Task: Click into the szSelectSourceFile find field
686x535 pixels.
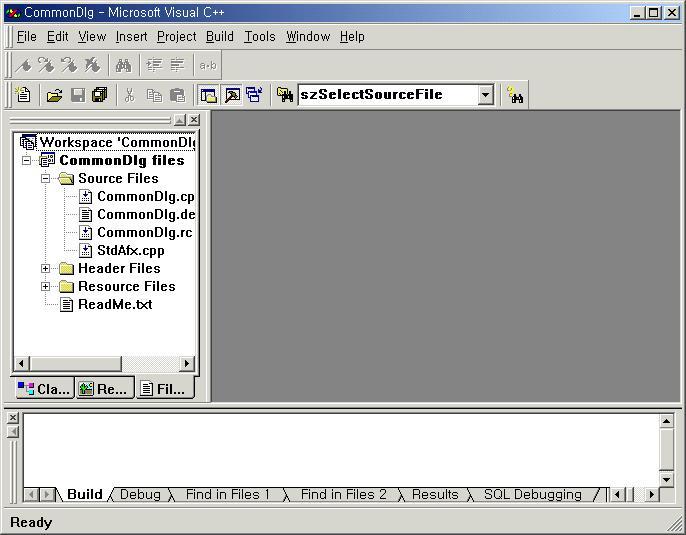Action: (x=388, y=94)
